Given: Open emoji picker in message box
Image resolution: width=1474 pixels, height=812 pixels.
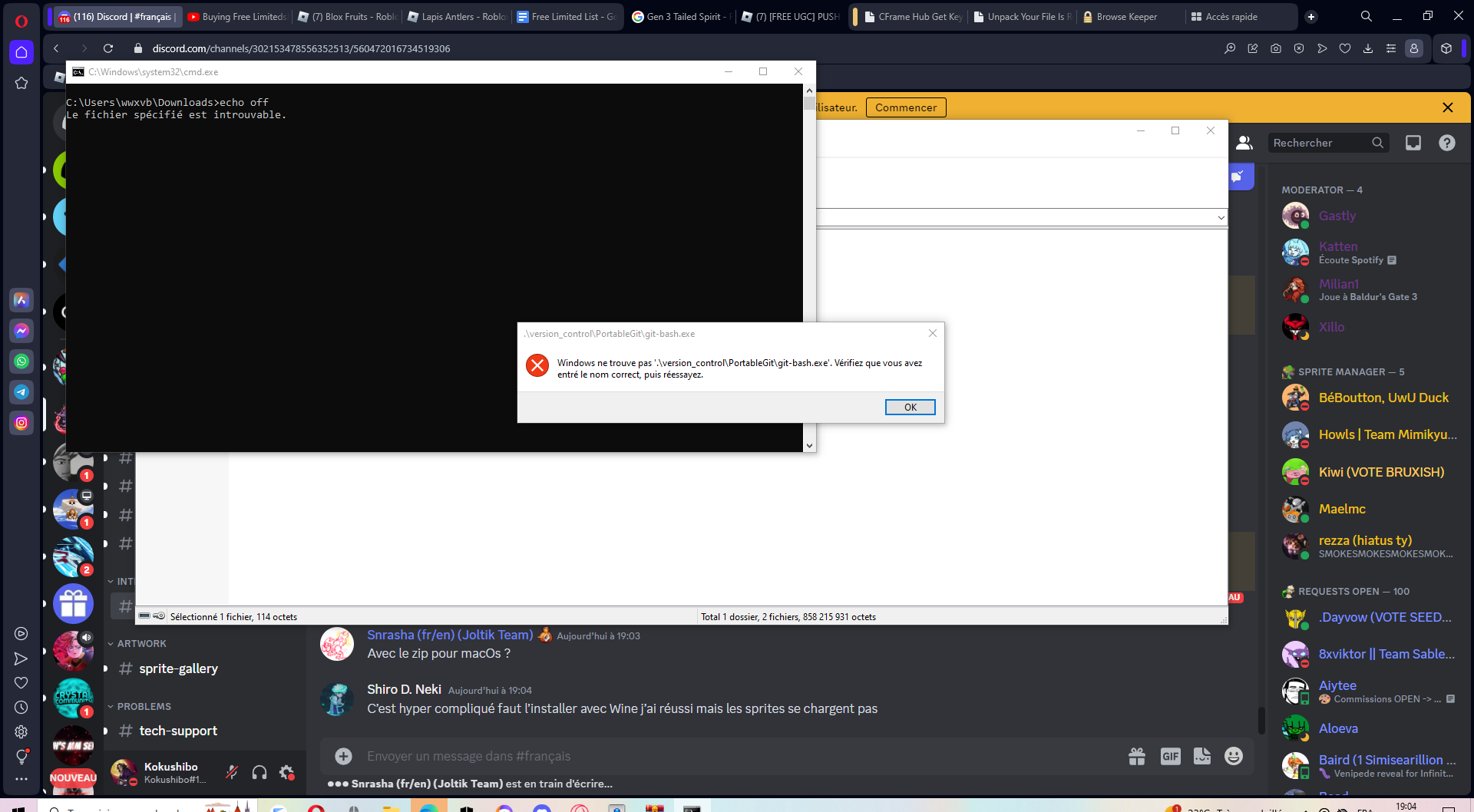Looking at the screenshot, I should click(1233, 756).
